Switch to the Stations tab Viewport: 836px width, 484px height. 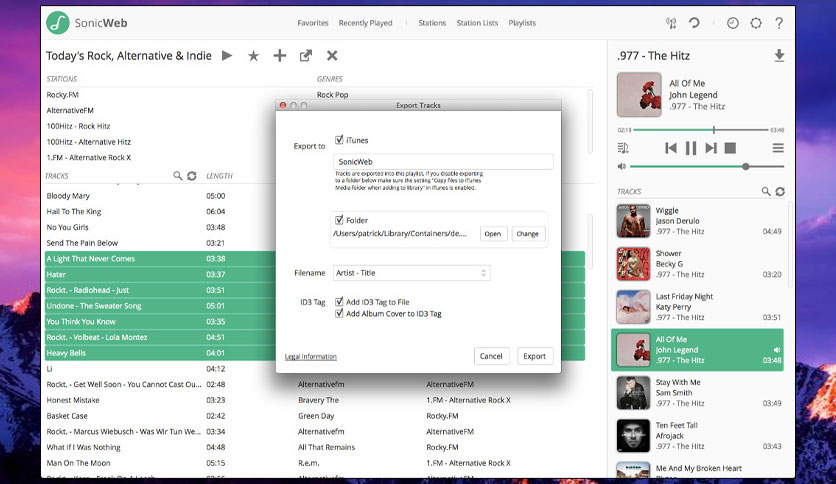432,23
